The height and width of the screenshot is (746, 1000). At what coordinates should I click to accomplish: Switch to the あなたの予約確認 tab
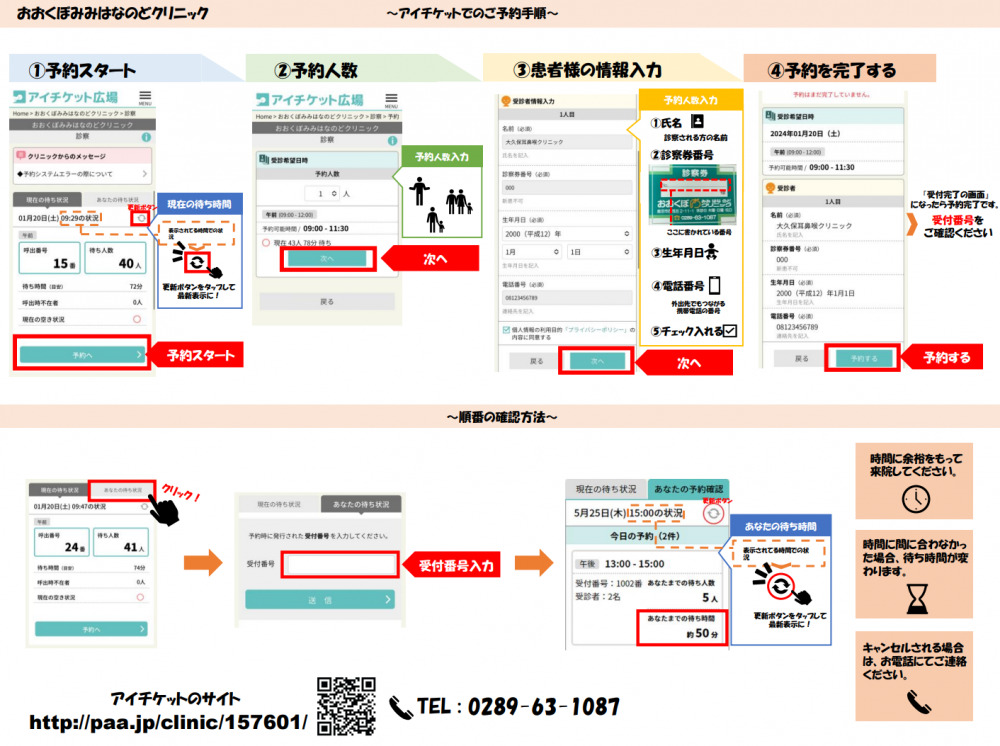coord(688,489)
